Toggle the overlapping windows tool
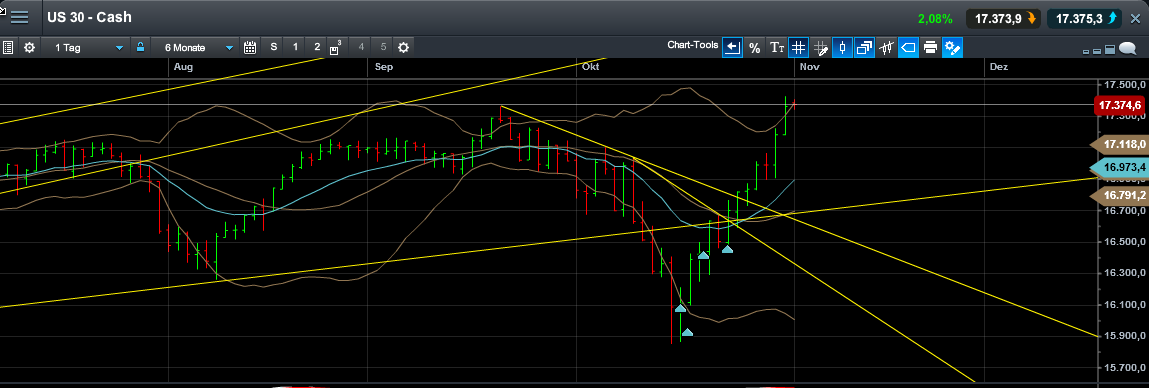Image resolution: width=1149 pixels, height=388 pixels. (865, 48)
